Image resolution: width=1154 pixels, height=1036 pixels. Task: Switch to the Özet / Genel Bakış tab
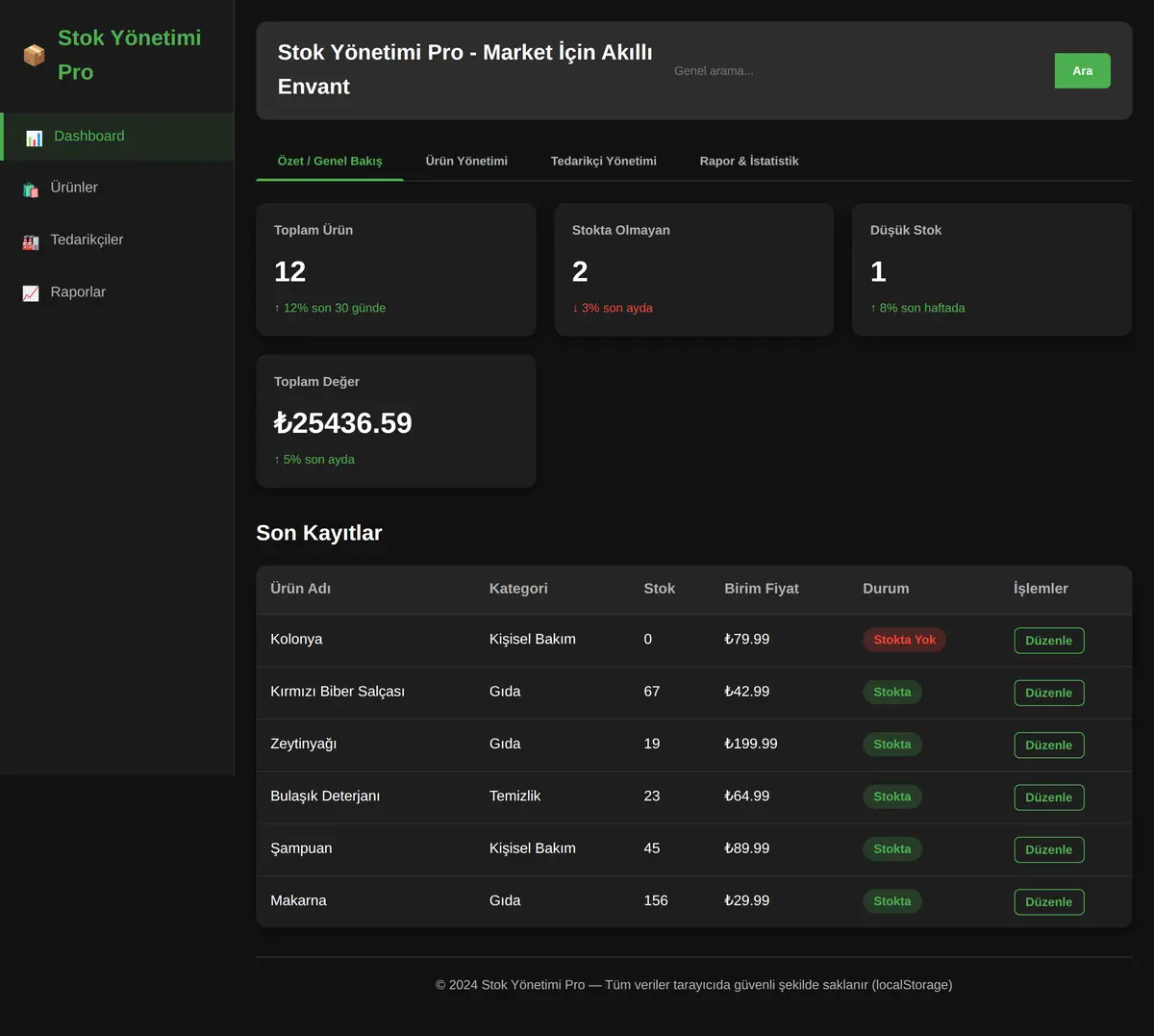click(x=330, y=161)
